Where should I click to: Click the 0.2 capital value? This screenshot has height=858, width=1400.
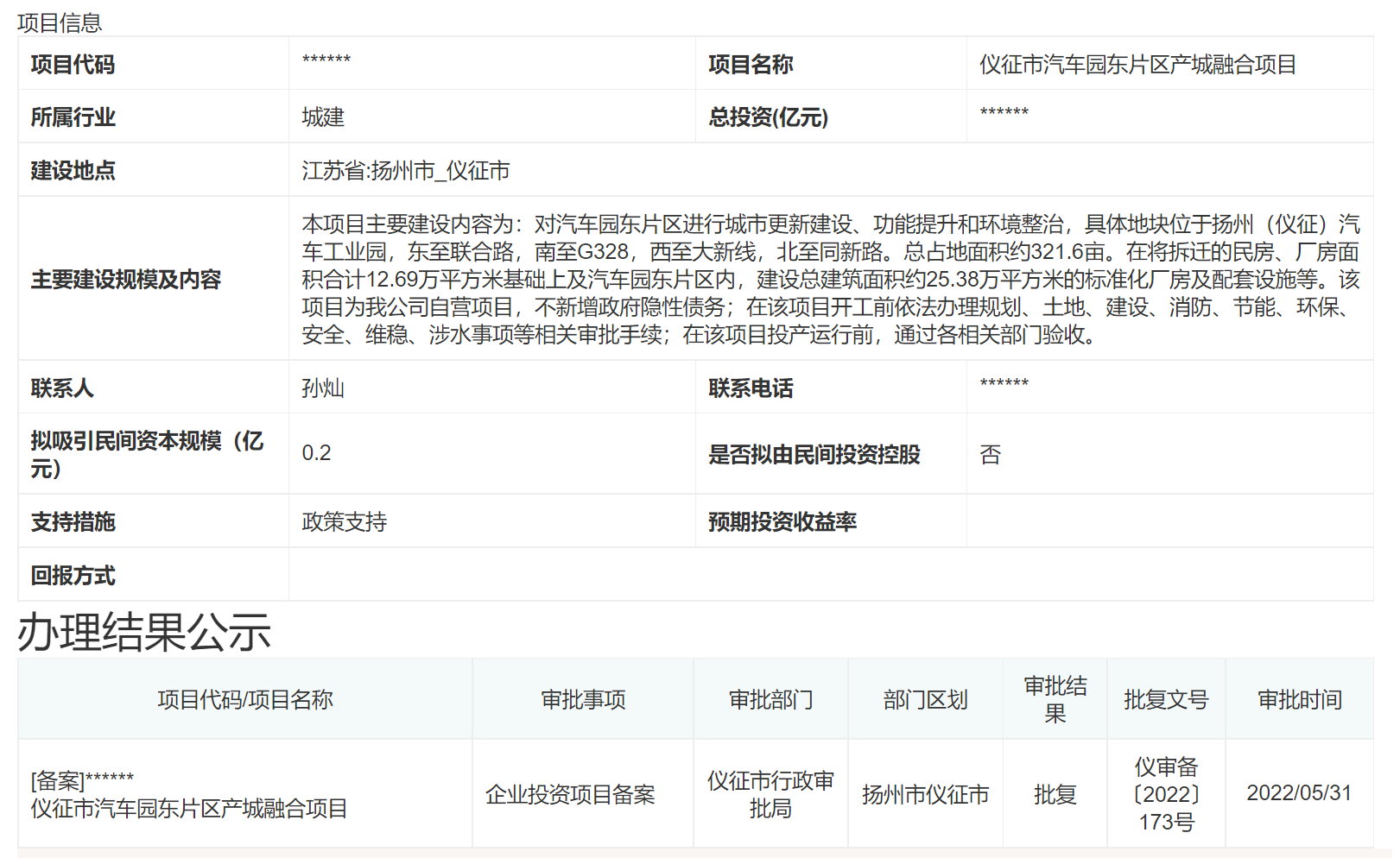[316, 453]
